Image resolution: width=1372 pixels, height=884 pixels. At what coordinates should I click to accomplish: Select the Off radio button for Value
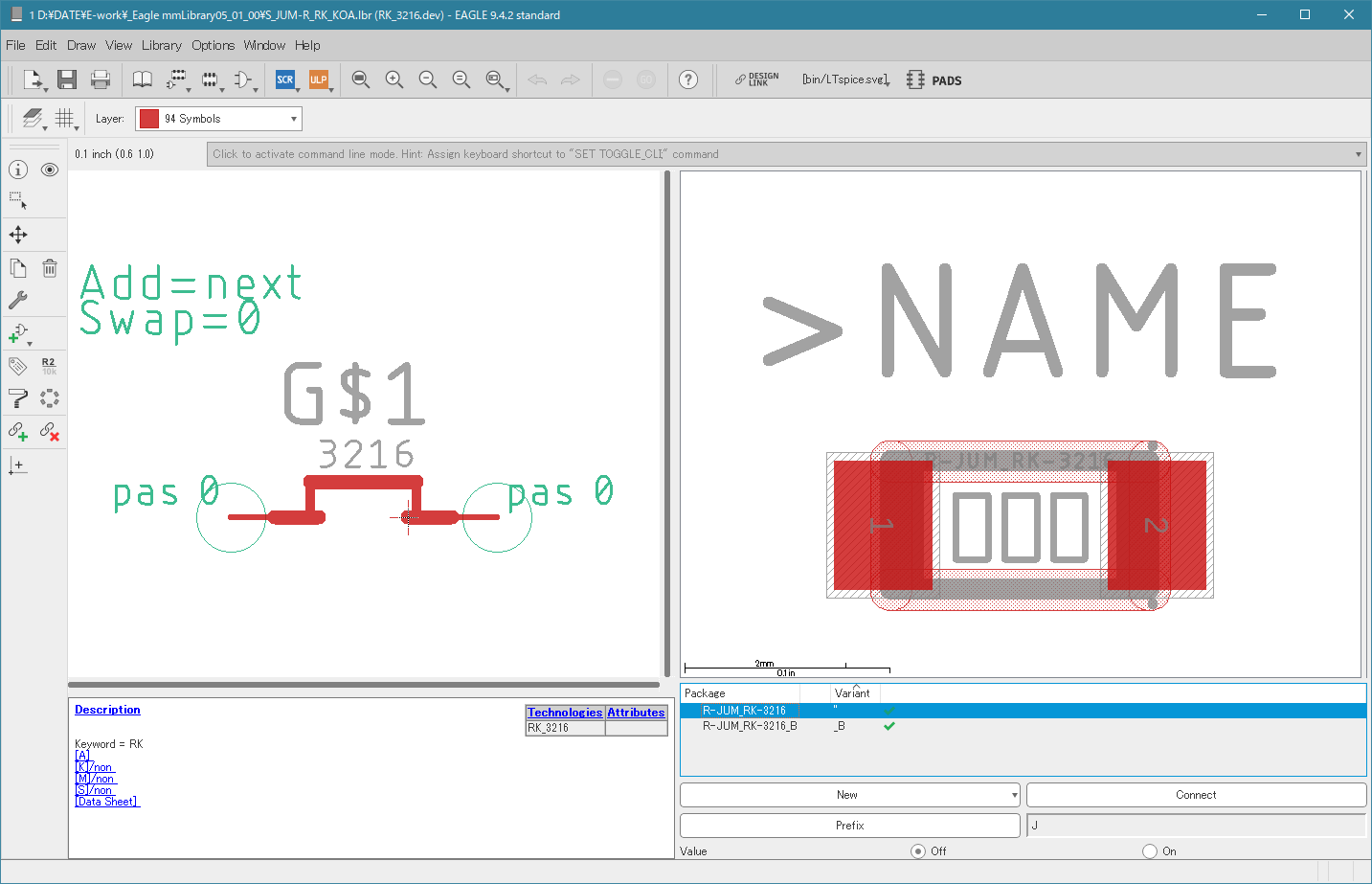[x=918, y=850]
